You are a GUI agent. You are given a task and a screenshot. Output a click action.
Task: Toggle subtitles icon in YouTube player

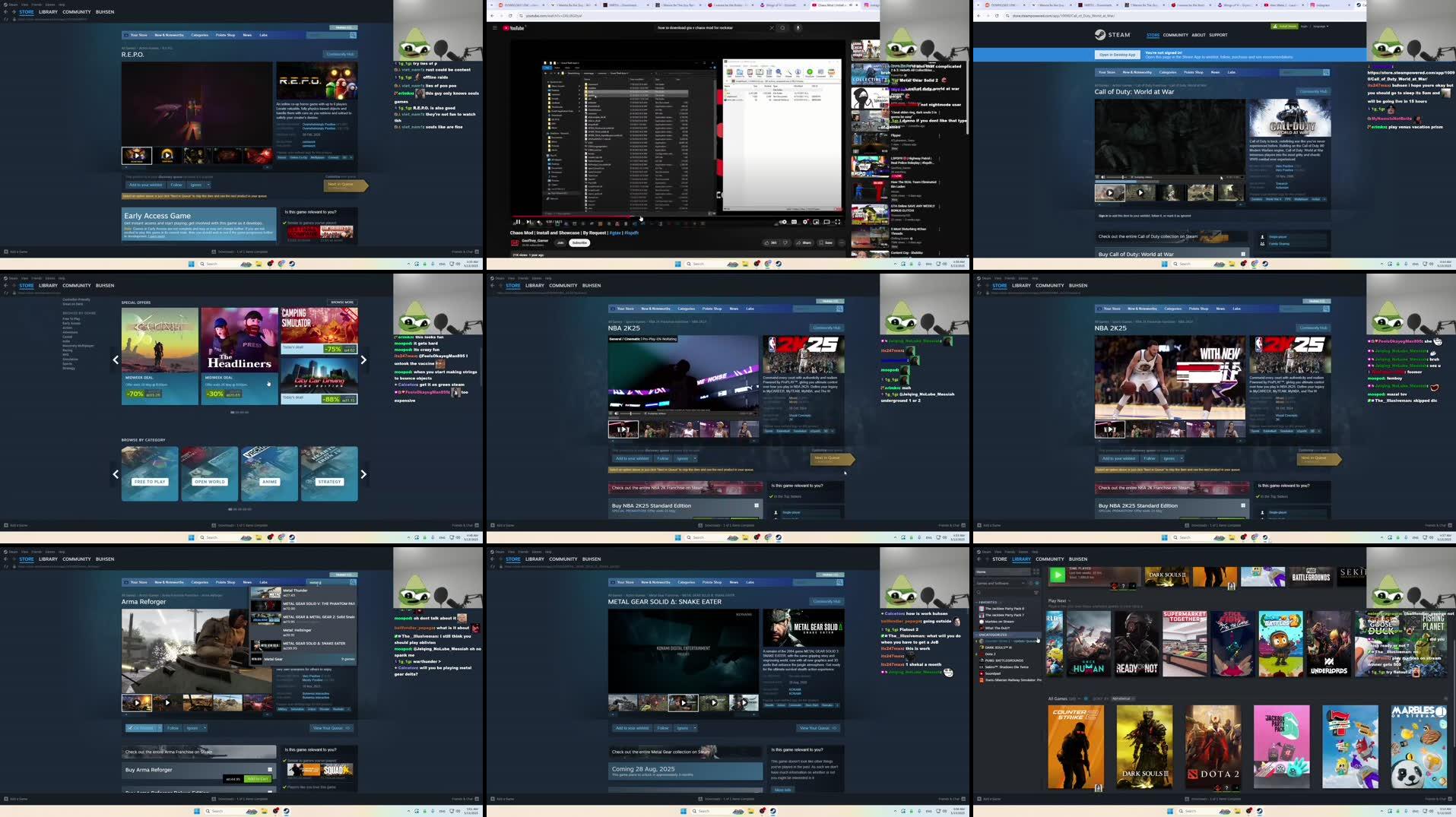(x=794, y=222)
